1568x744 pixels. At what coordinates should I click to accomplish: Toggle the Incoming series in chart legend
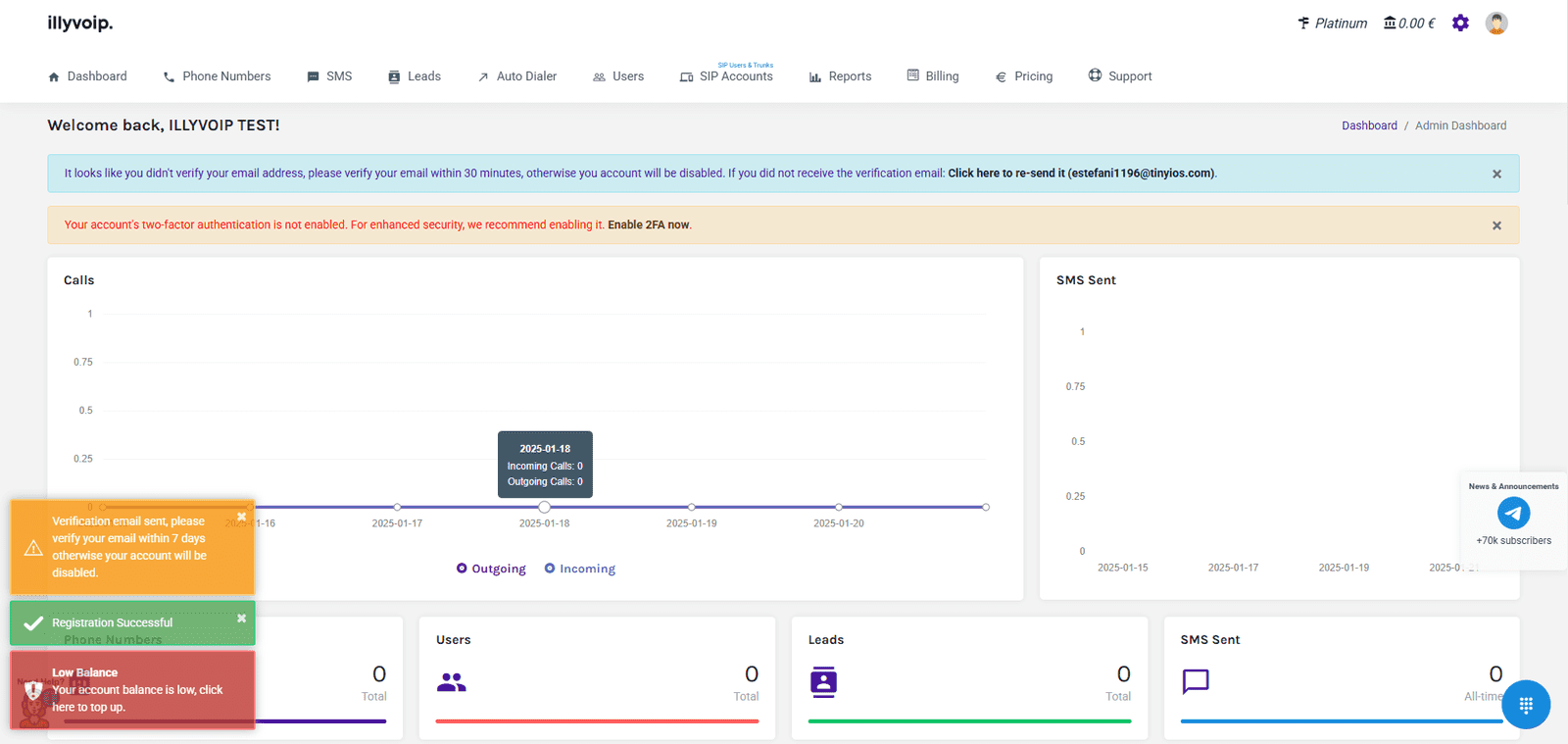(x=580, y=569)
